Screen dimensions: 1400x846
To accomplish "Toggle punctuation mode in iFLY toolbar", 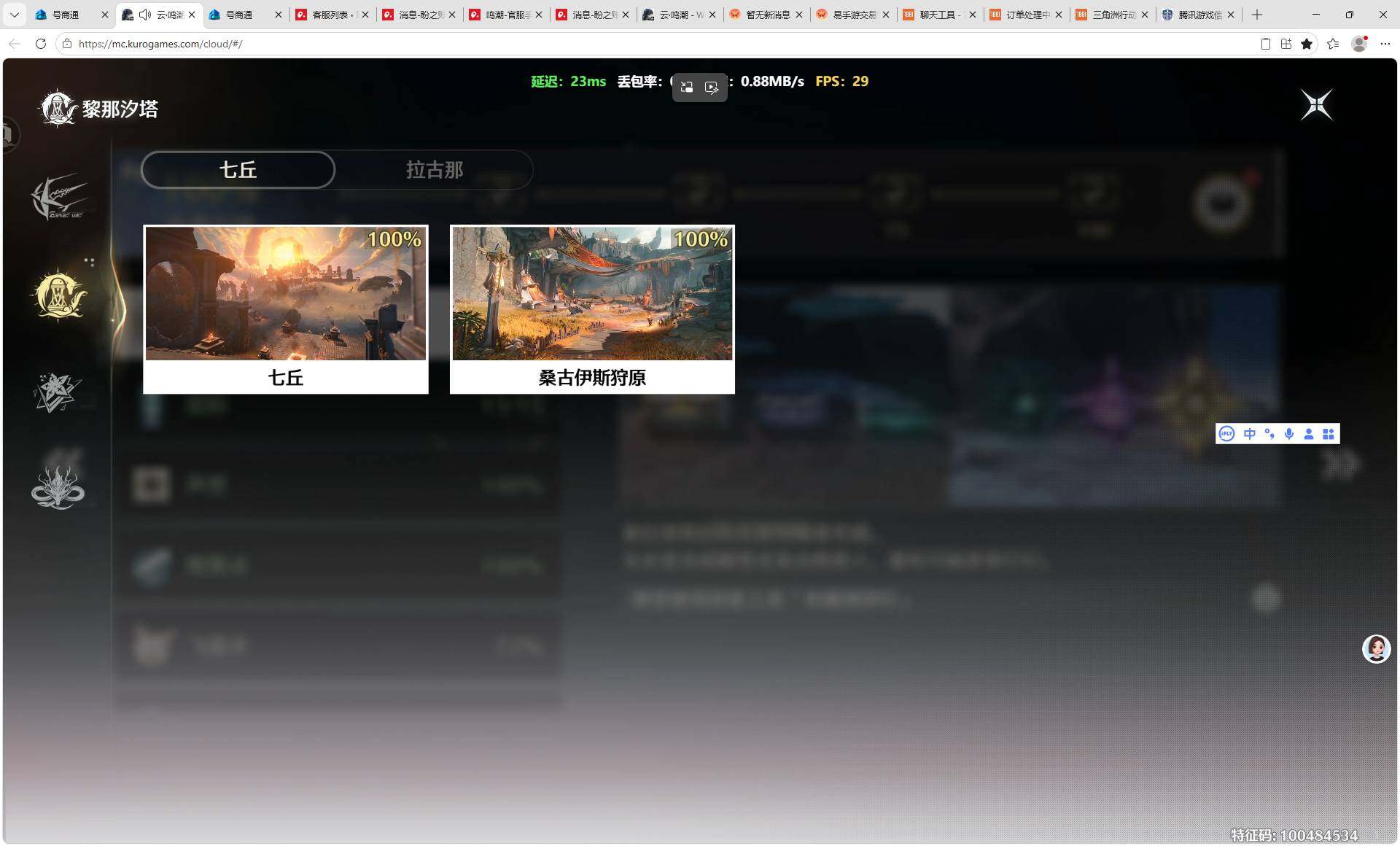I will point(1269,434).
